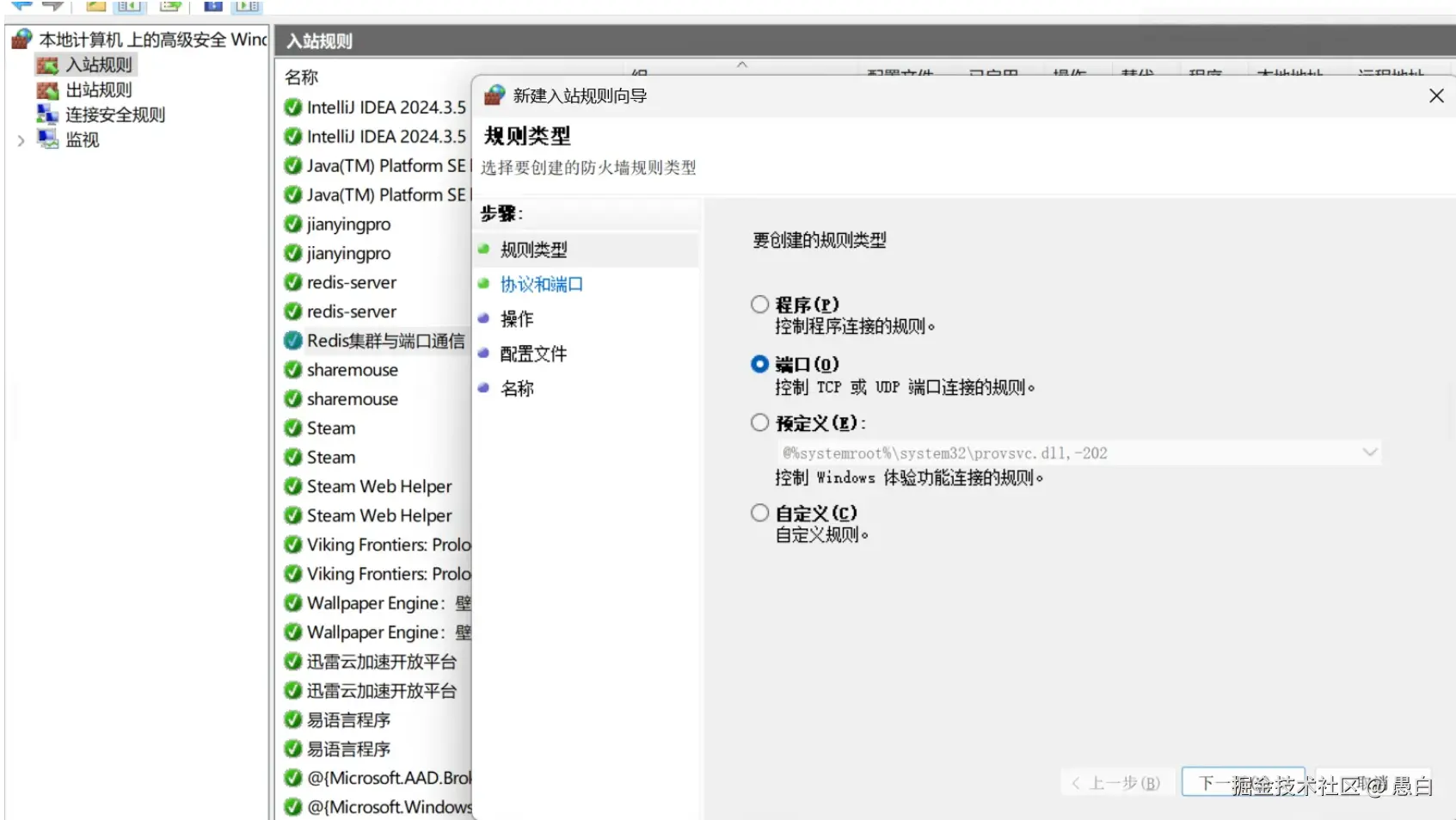This screenshot has width=1456, height=820.
Task: Sort the rules list by the 名称 column
Action: (x=302, y=77)
